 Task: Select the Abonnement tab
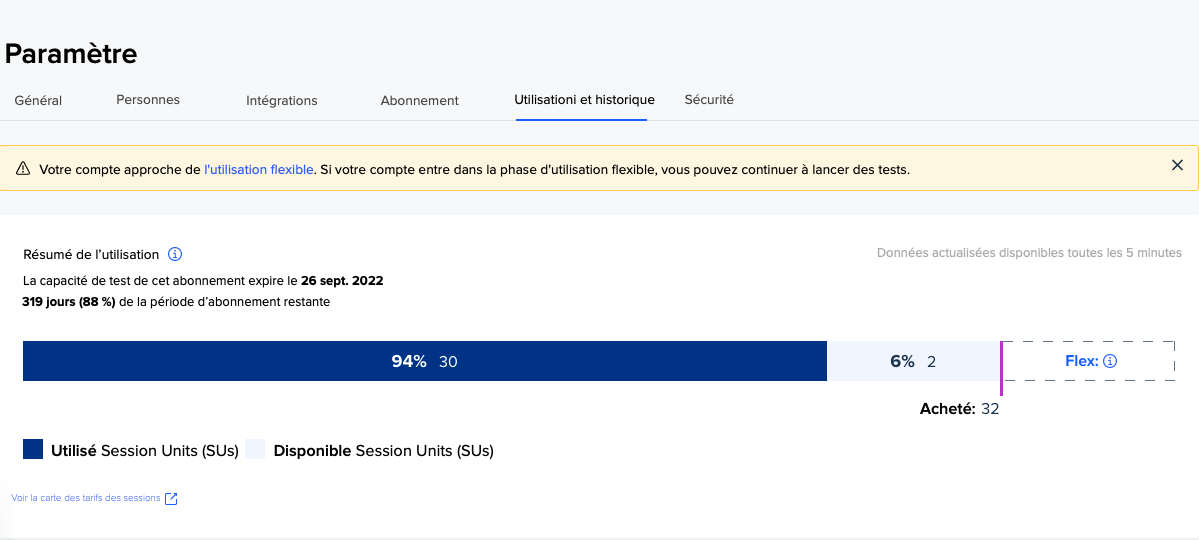pos(420,100)
